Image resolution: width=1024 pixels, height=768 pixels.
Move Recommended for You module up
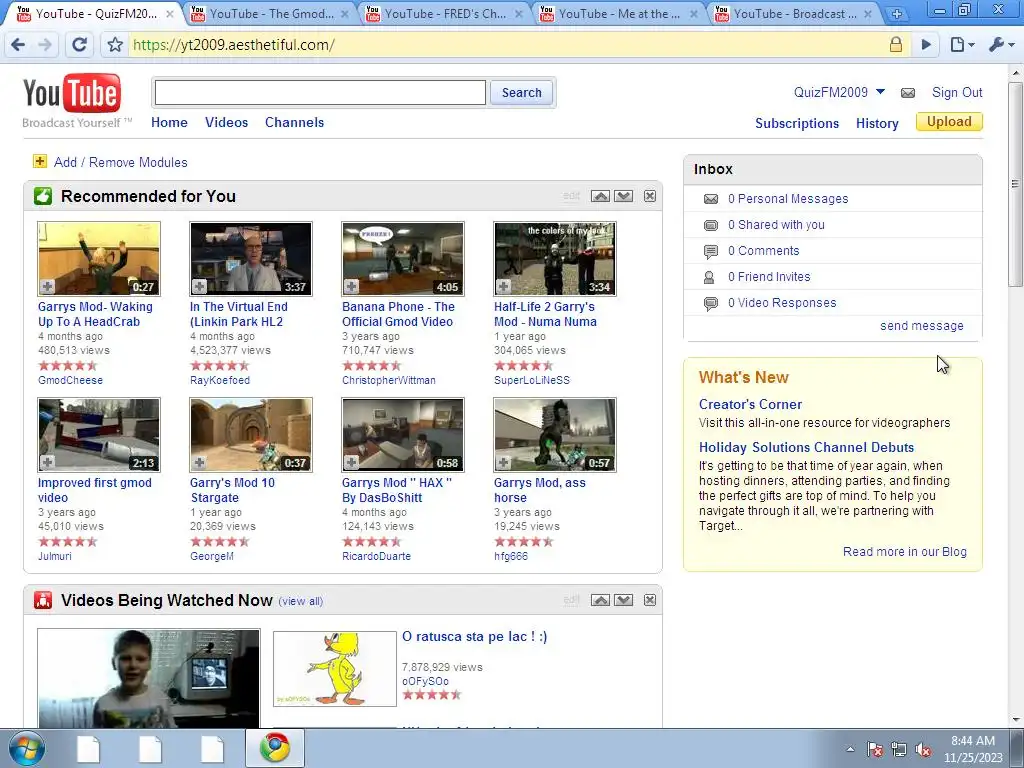pos(600,196)
